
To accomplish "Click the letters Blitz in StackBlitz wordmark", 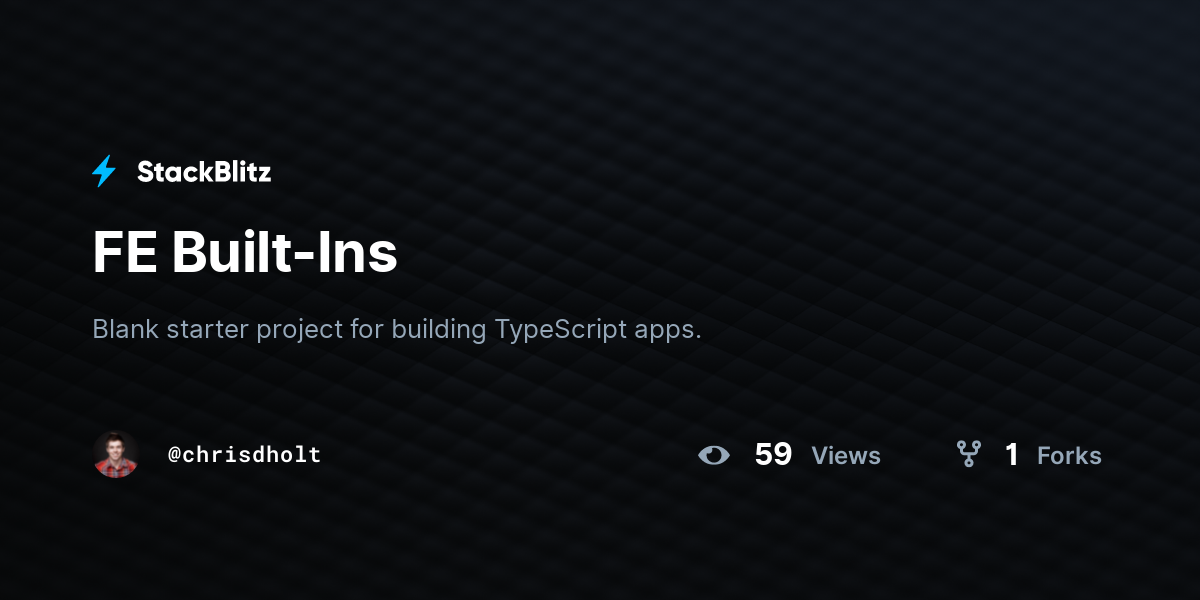I will pos(239,172).
